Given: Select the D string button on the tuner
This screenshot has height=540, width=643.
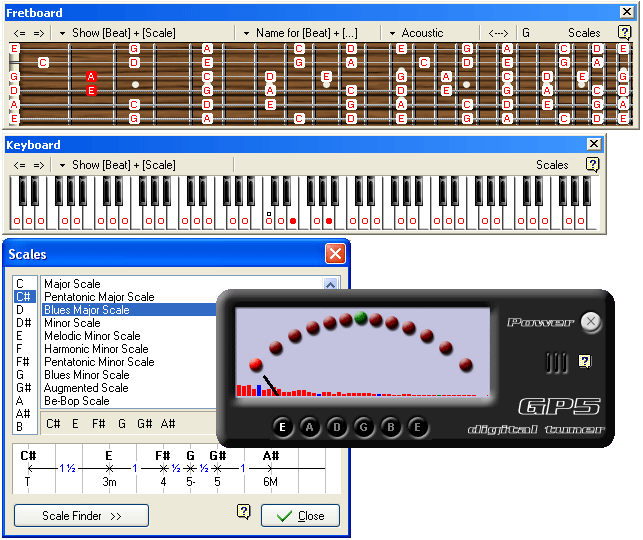Looking at the screenshot, I should click(337, 428).
